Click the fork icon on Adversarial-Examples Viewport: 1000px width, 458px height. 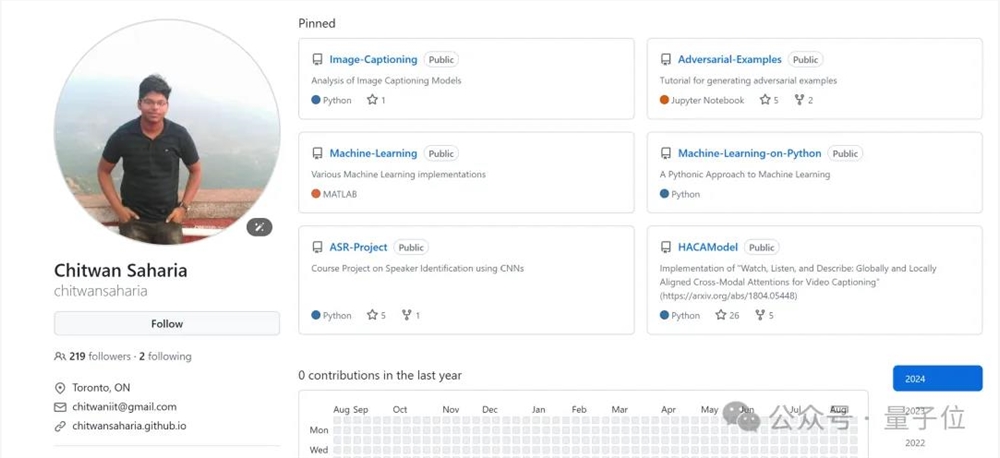coord(799,100)
